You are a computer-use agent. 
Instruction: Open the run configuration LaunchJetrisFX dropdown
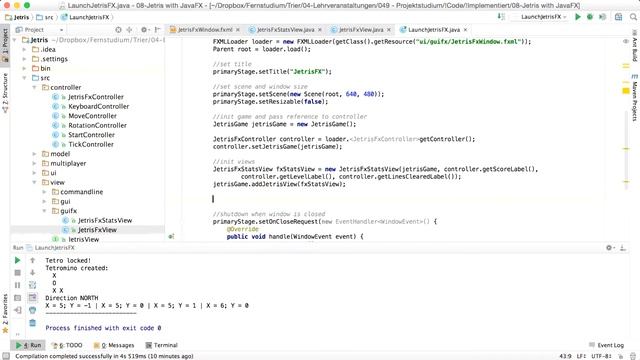(x=543, y=17)
